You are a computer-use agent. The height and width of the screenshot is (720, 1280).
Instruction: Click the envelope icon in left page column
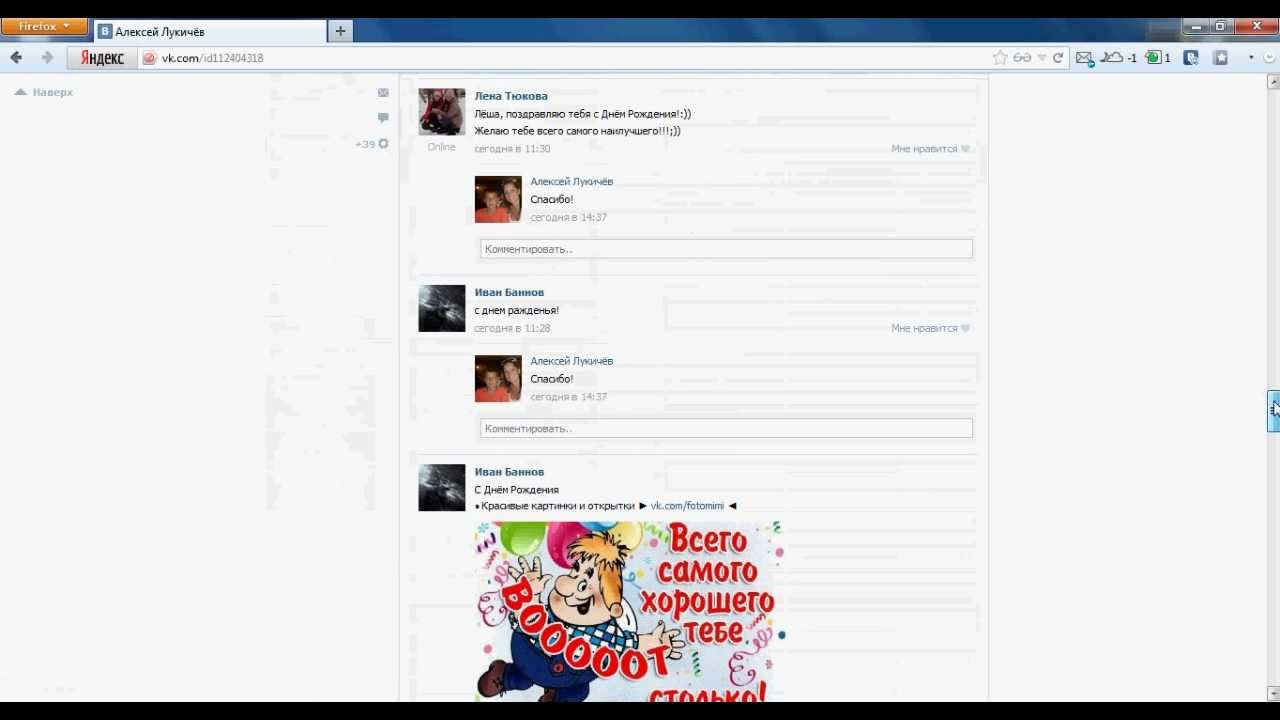pyautogui.click(x=383, y=92)
